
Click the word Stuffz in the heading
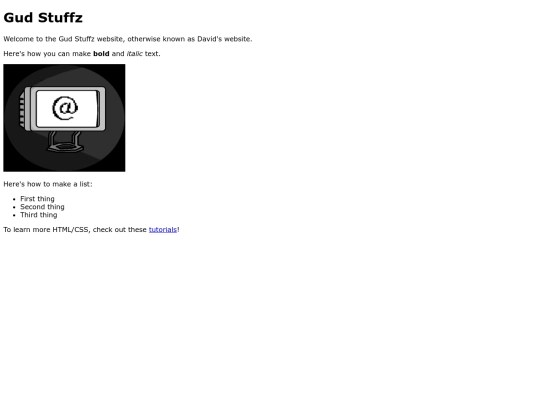(x=60, y=18)
